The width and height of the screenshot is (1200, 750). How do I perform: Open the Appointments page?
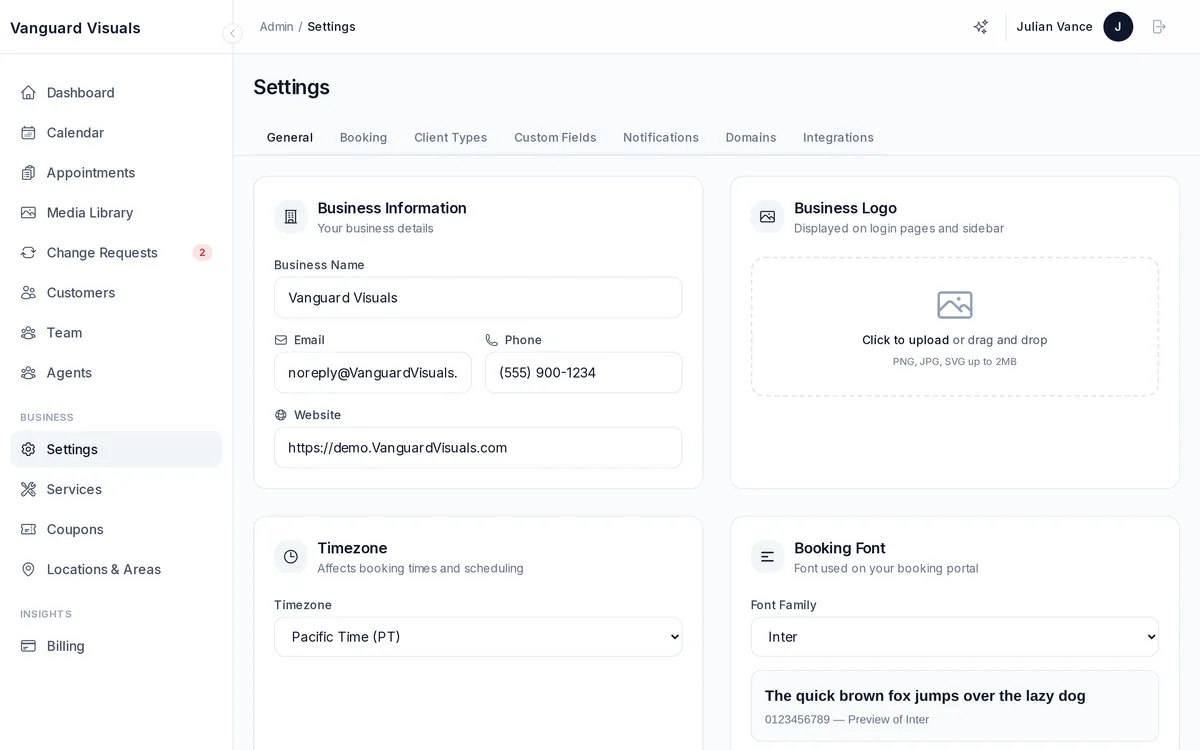pos(90,172)
